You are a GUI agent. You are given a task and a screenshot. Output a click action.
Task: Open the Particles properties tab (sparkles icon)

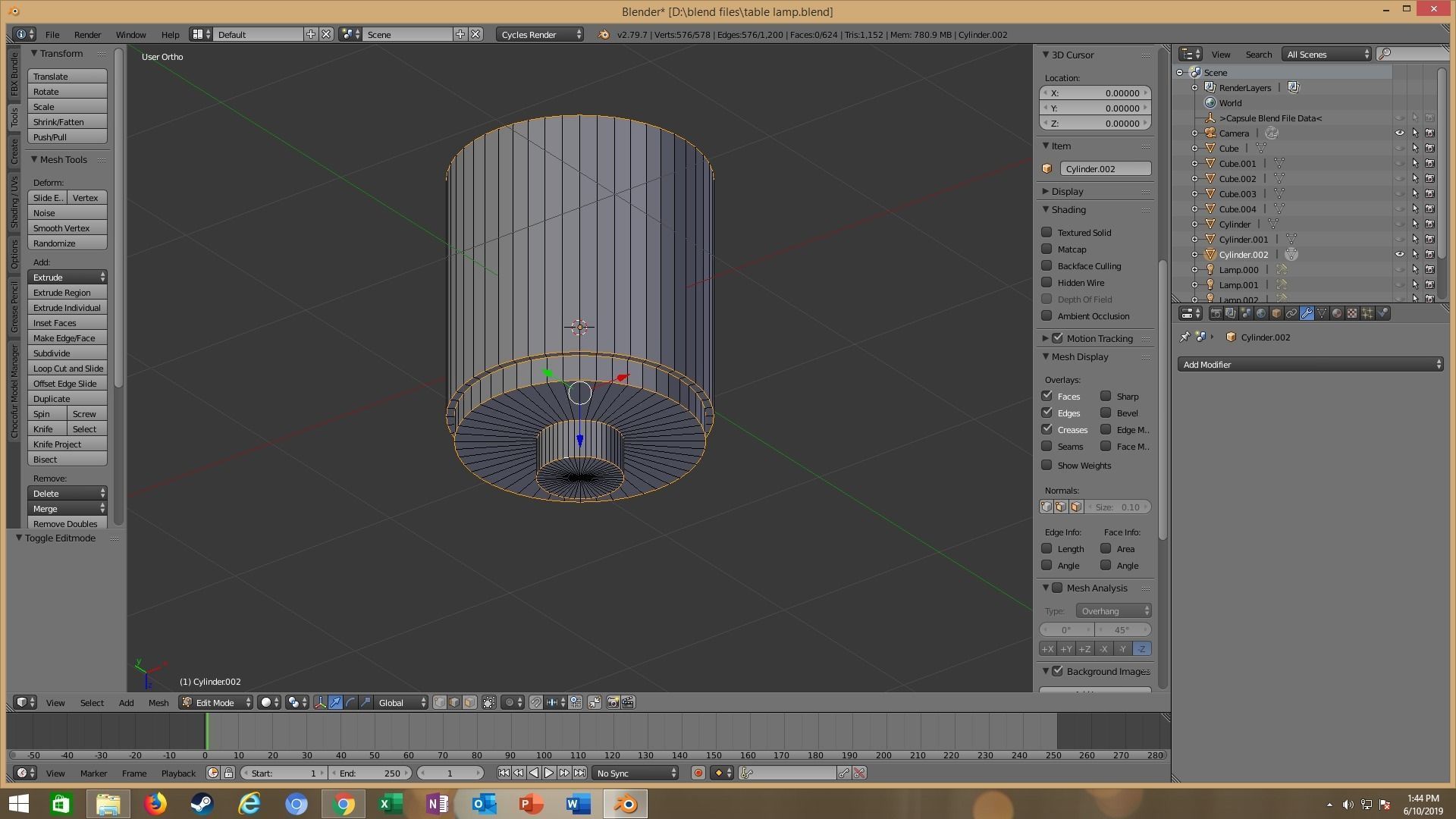coord(1367,313)
